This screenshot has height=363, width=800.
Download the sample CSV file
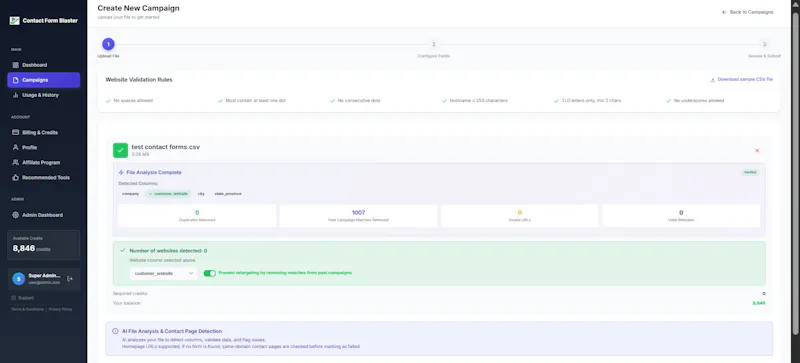(741, 80)
